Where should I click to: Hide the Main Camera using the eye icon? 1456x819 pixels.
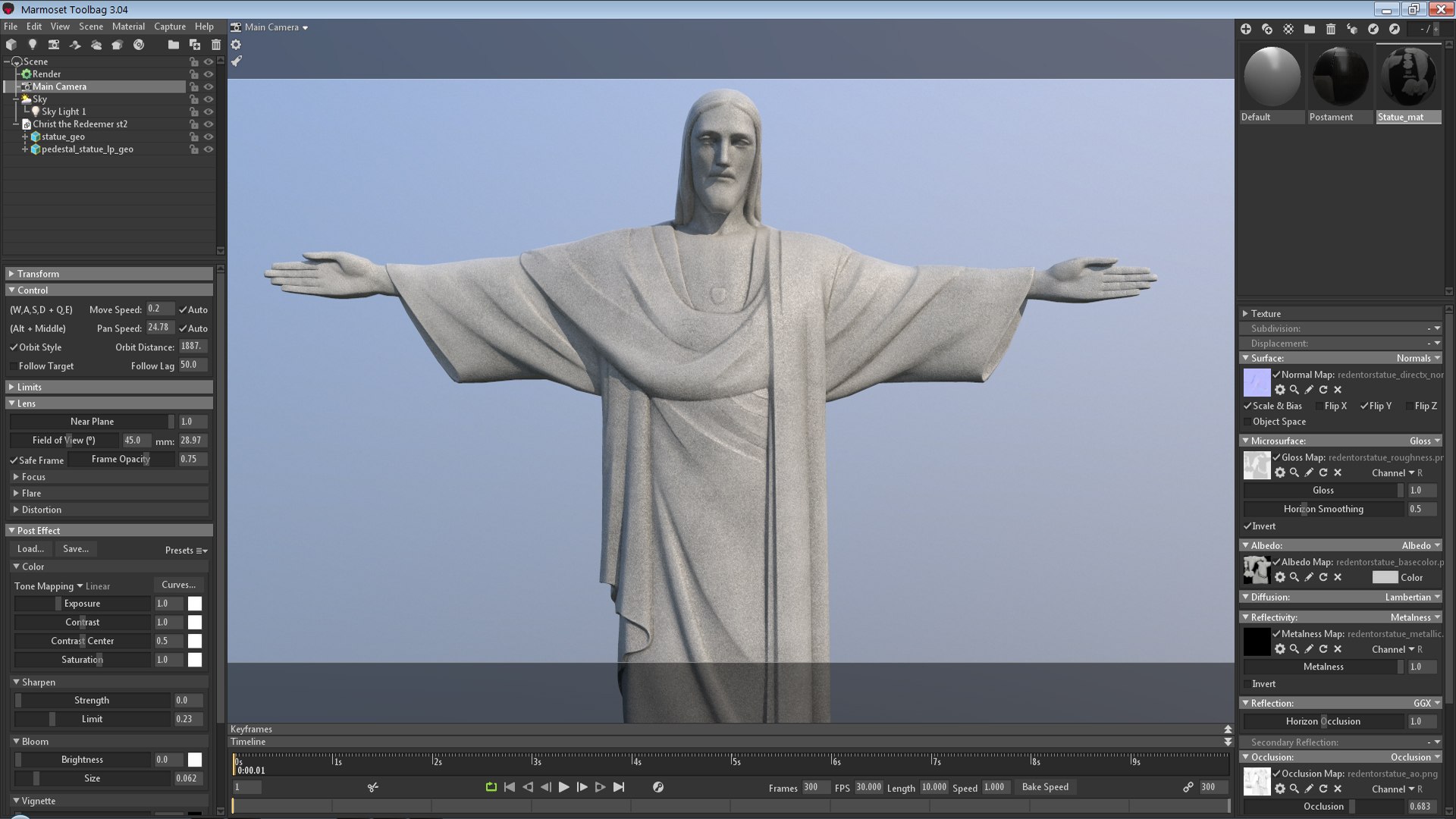point(209,86)
